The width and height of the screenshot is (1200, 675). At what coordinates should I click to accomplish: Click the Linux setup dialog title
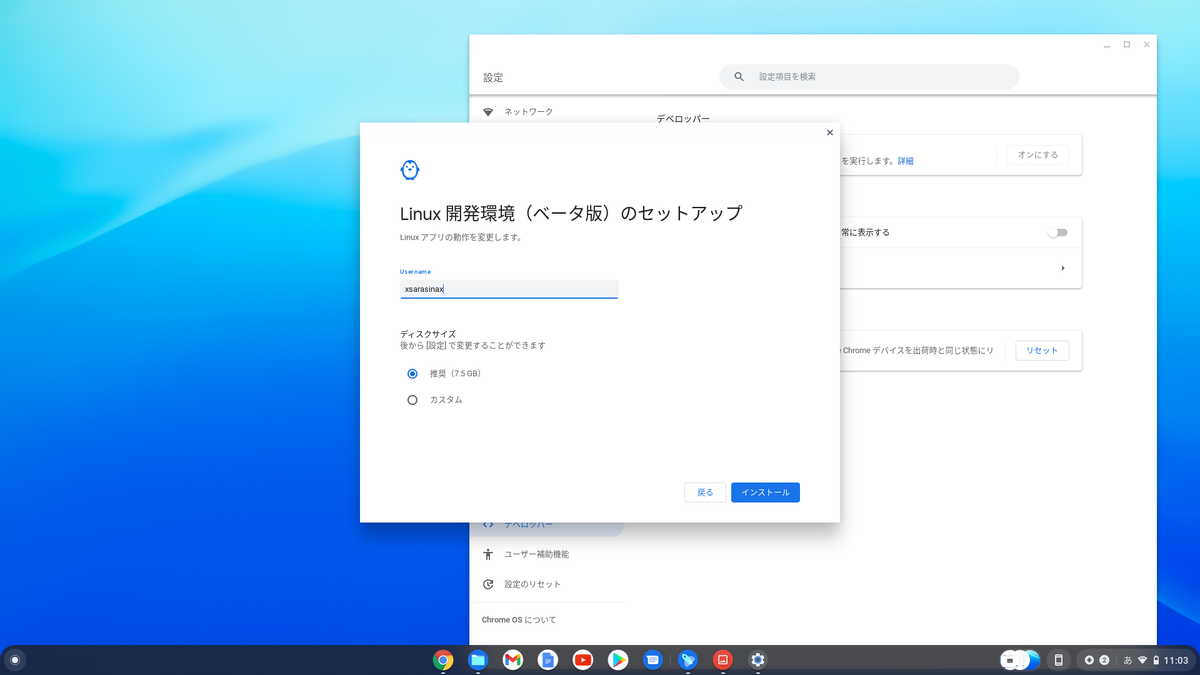tap(571, 213)
